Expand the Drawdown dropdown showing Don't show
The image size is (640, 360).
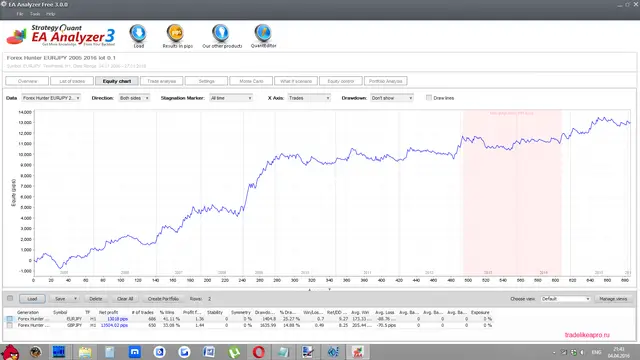click(x=392, y=98)
